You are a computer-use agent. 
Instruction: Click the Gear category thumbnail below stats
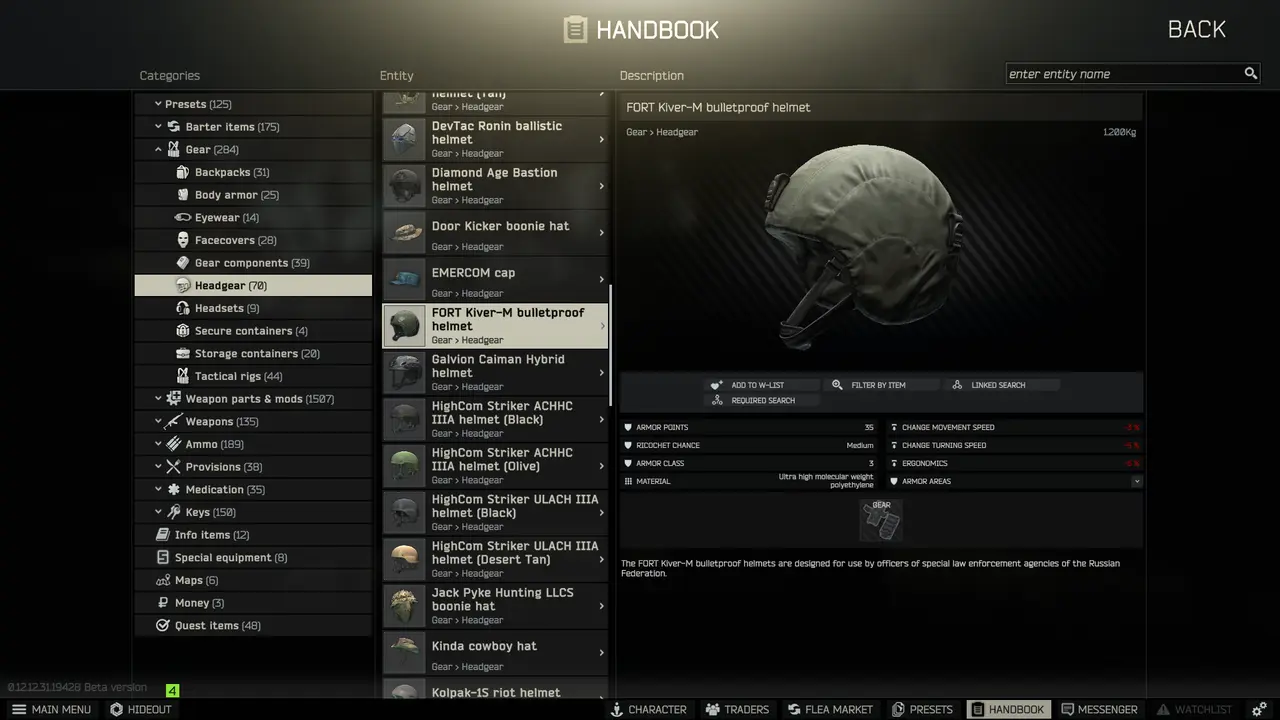[881, 520]
